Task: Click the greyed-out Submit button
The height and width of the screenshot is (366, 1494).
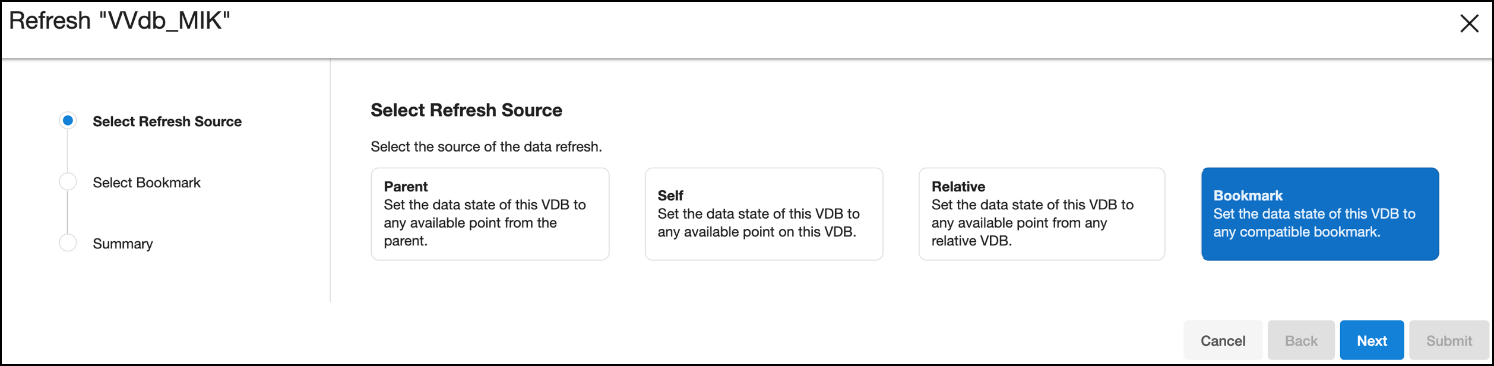Action: tap(1449, 341)
